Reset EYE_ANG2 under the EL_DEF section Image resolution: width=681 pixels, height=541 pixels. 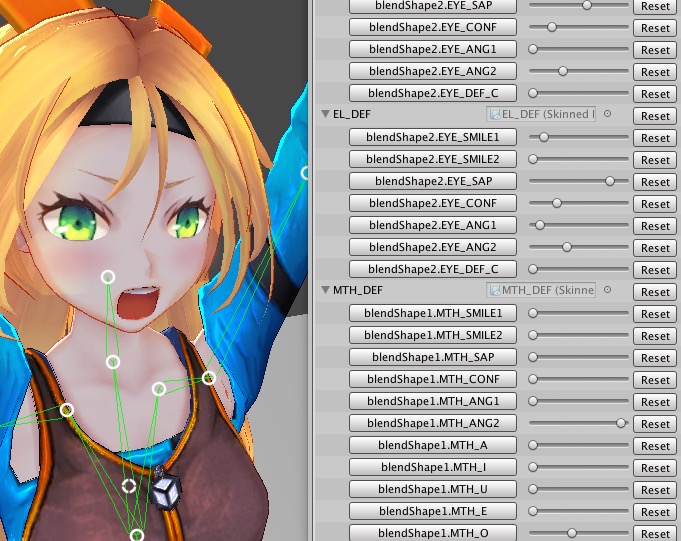point(655,248)
